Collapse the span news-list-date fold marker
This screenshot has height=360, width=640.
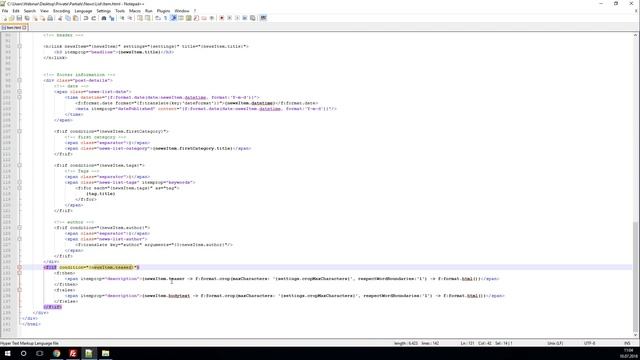(19, 92)
